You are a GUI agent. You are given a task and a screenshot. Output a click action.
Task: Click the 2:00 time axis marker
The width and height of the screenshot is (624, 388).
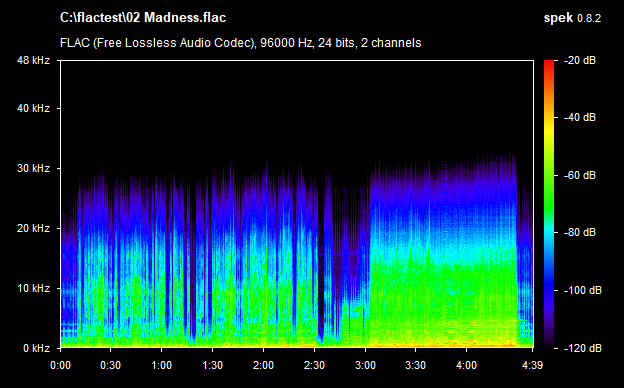[x=263, y=365]
